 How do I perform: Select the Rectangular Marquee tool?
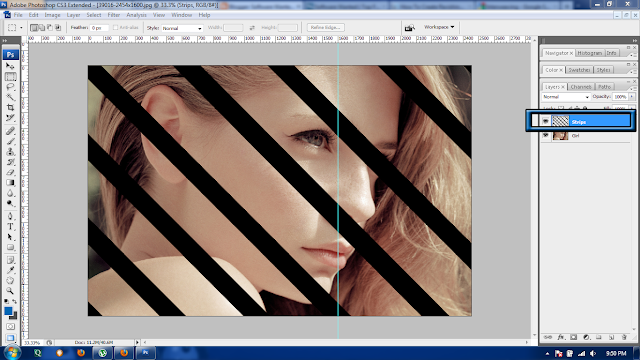(x=10, y=76)
